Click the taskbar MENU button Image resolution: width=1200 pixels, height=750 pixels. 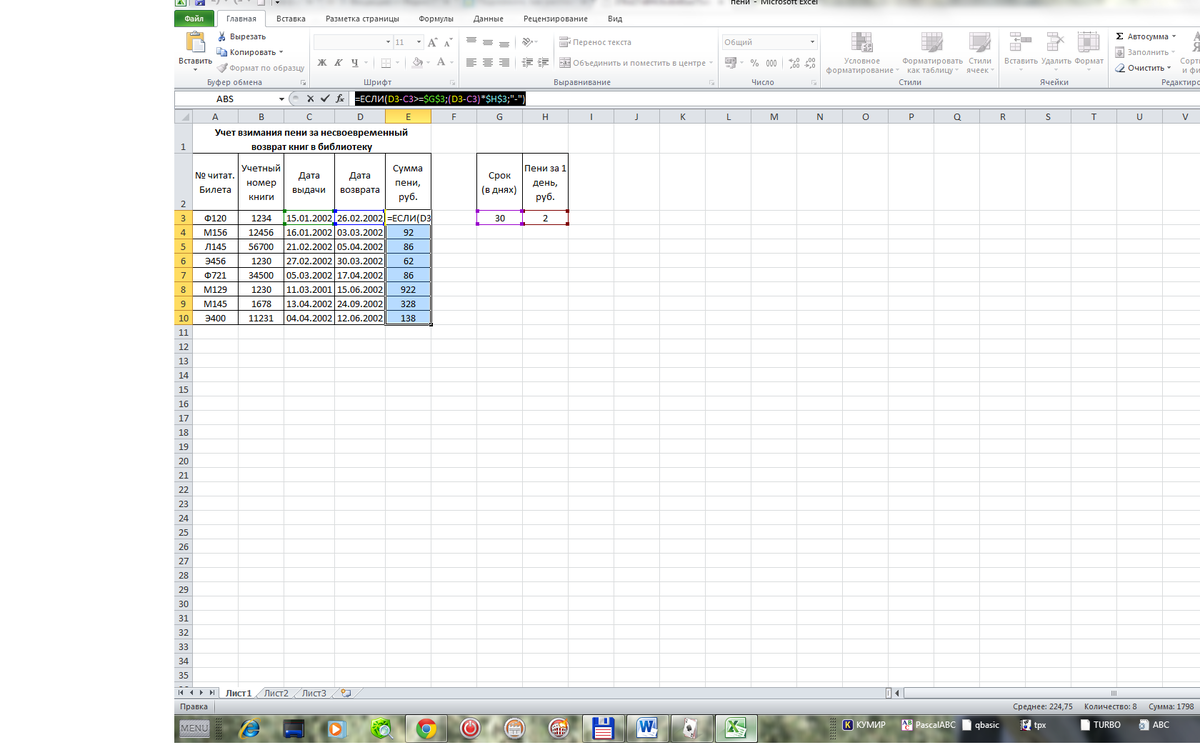tap(193, 729)
